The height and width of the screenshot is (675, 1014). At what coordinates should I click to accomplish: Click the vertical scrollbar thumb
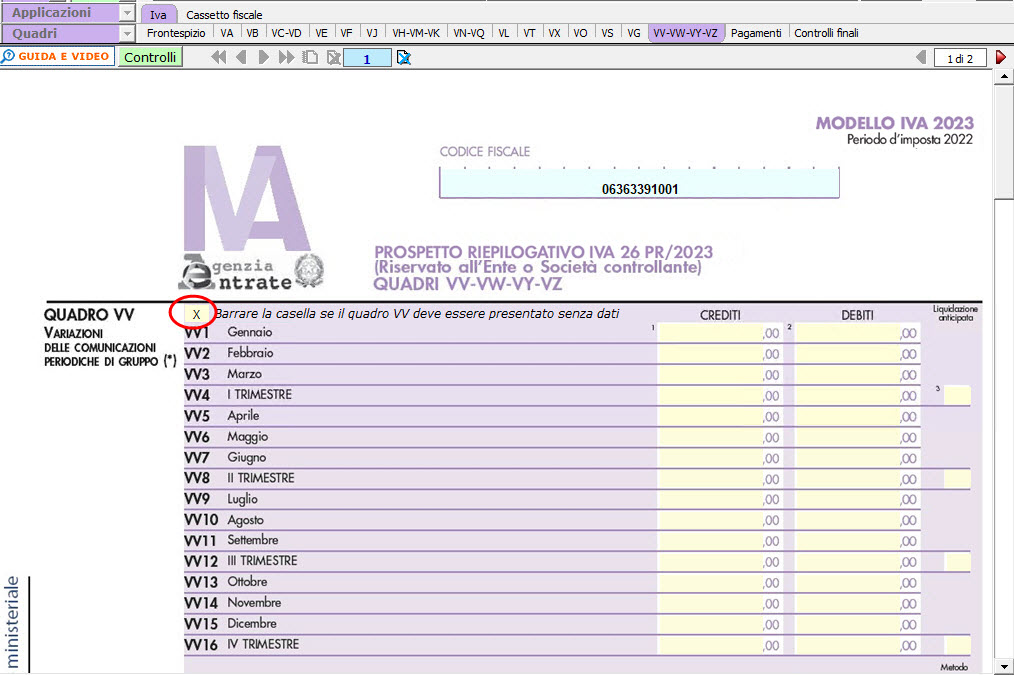tap(1004, 142)
